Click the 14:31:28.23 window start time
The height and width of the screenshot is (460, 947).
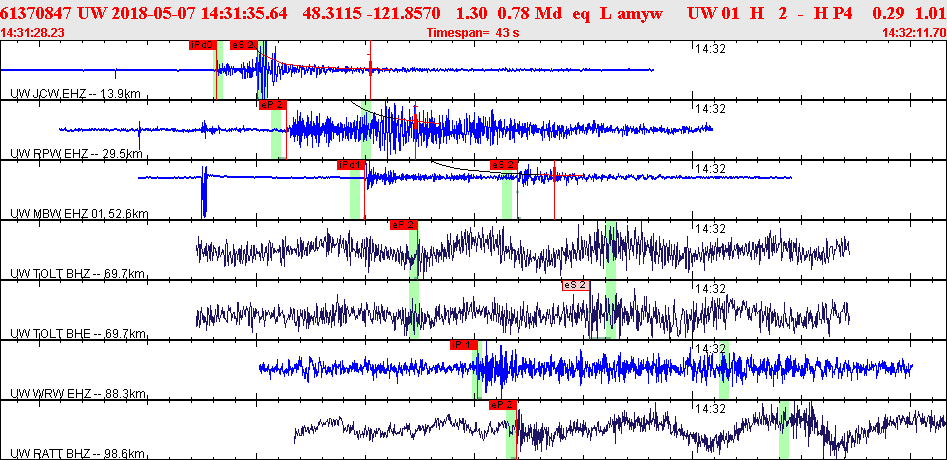(33, 33)
